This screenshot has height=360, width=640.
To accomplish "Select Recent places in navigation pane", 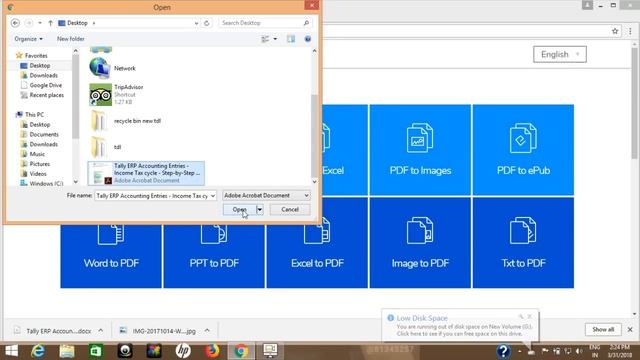I will [x=47, y=95].
